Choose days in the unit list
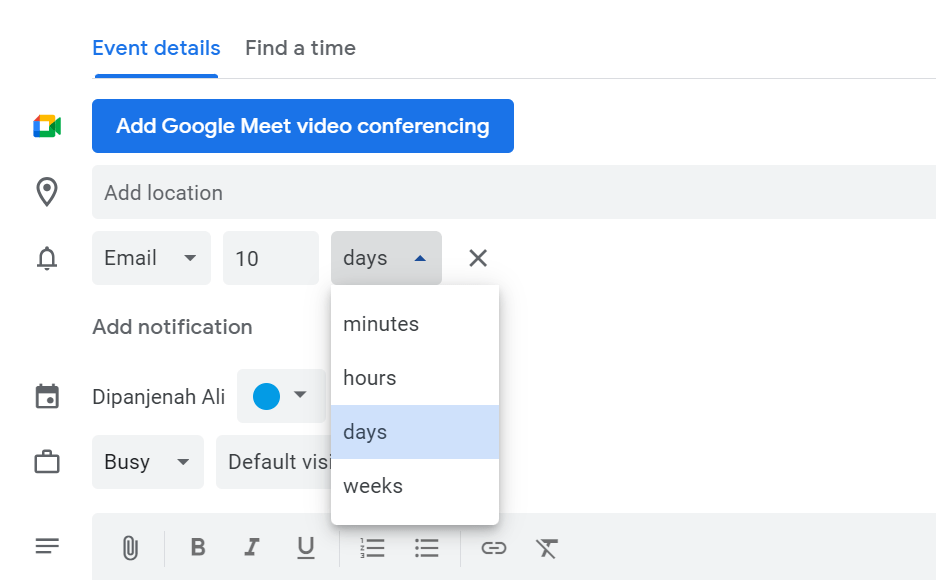Viewport: 936px width, 580px height. tap(415, 432)
